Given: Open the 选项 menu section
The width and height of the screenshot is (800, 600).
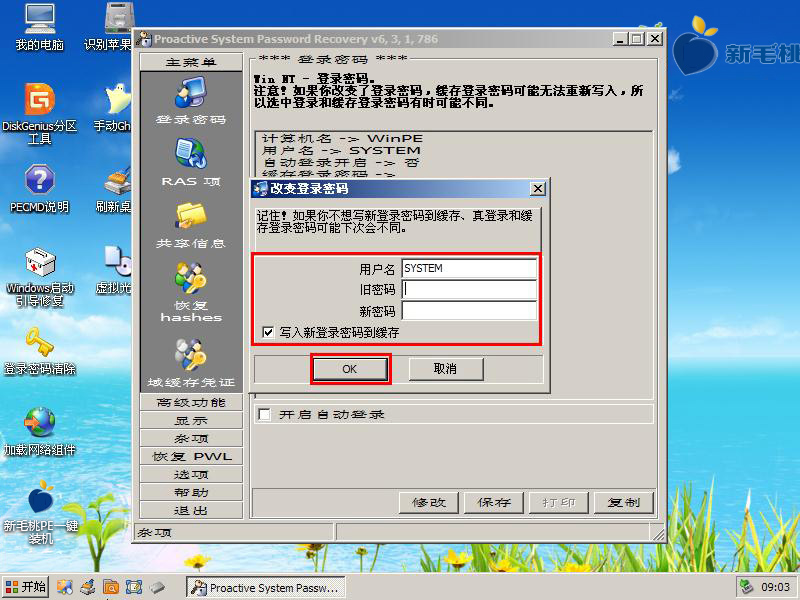Looking at the screenshot, I should [x=191, y=474].
